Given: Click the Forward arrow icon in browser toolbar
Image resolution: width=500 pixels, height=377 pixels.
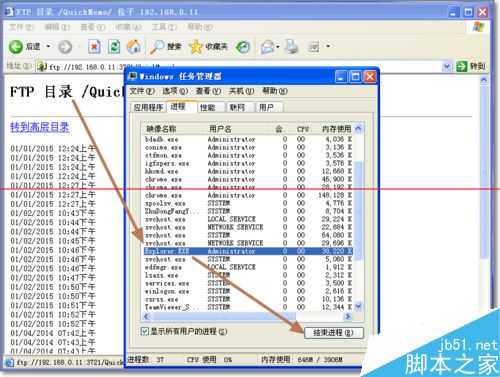Looking at the screenshot, I should pos(65,47).
